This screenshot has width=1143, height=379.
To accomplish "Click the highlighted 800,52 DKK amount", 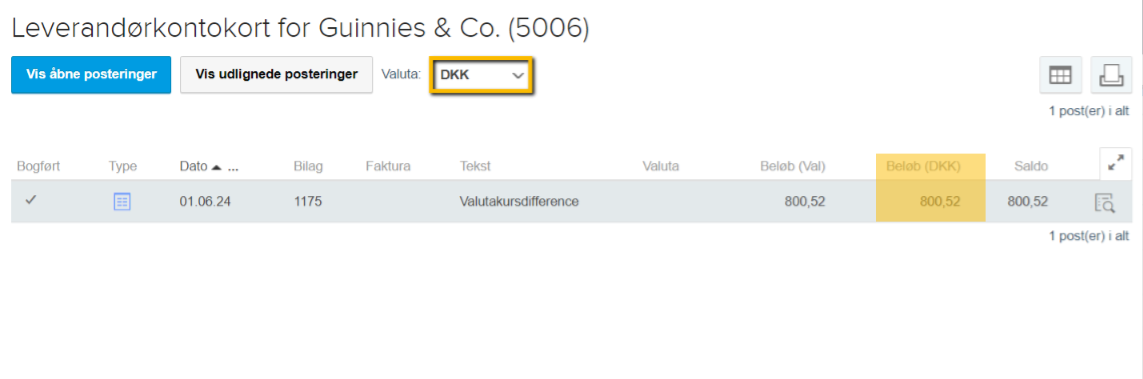I will click(x=940, y=201).
